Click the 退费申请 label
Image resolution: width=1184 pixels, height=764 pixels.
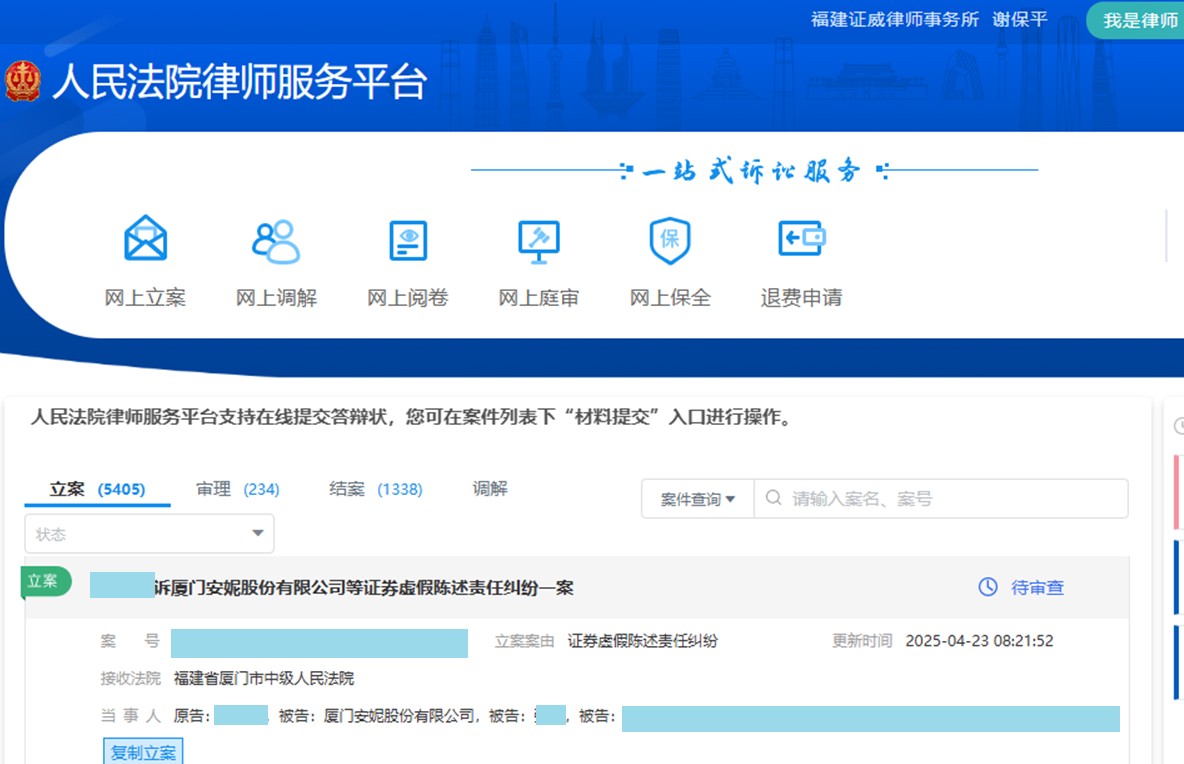coord(801,297)
